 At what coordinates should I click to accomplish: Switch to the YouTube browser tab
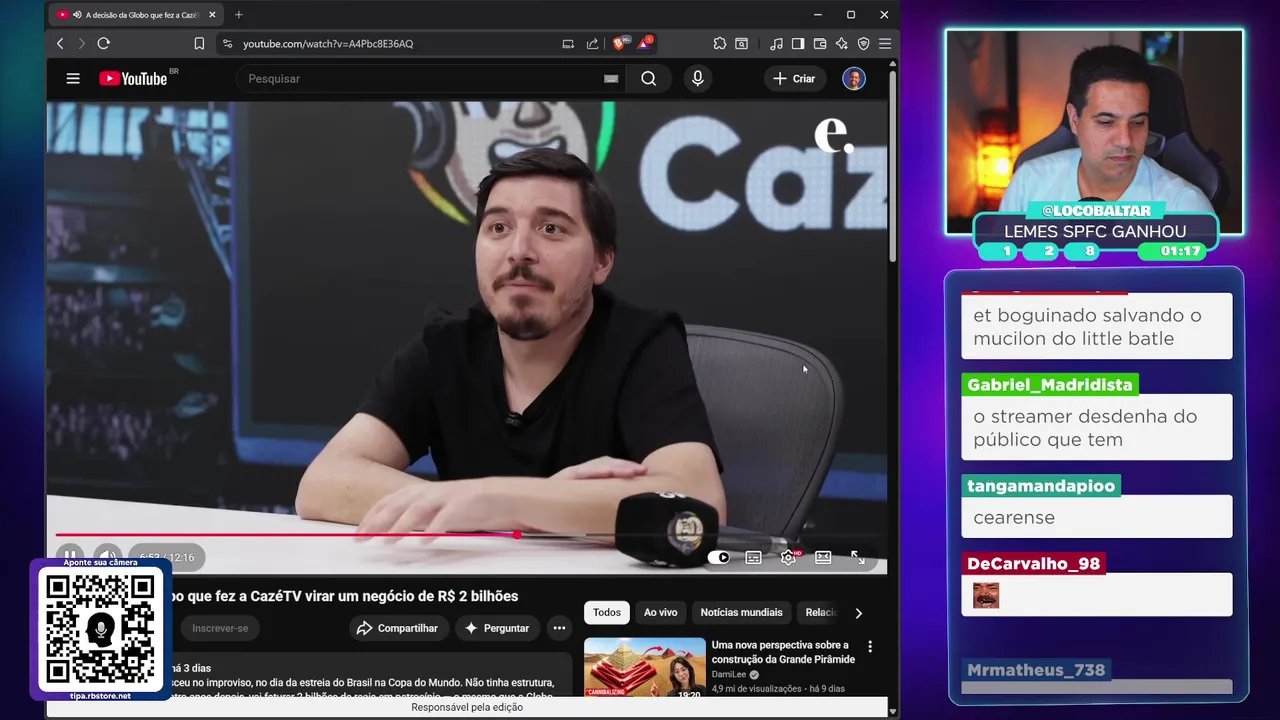point(135,15)
